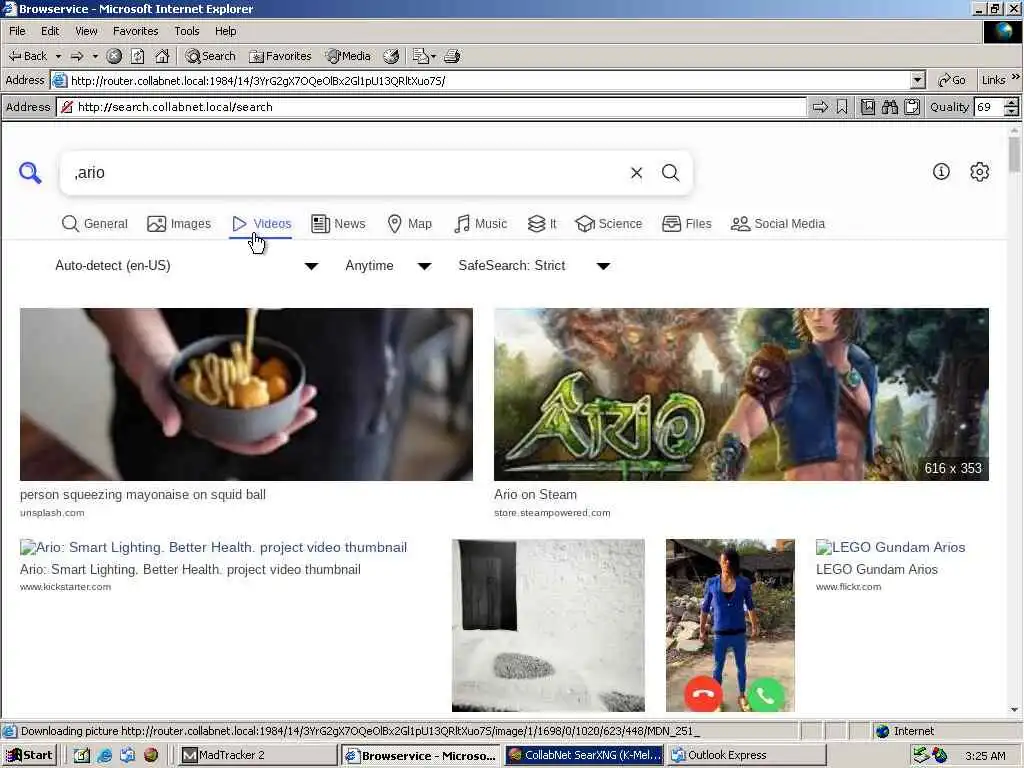Click the clipboard icon in Browservice bar

pyautogui.click(x=912, y=107)
